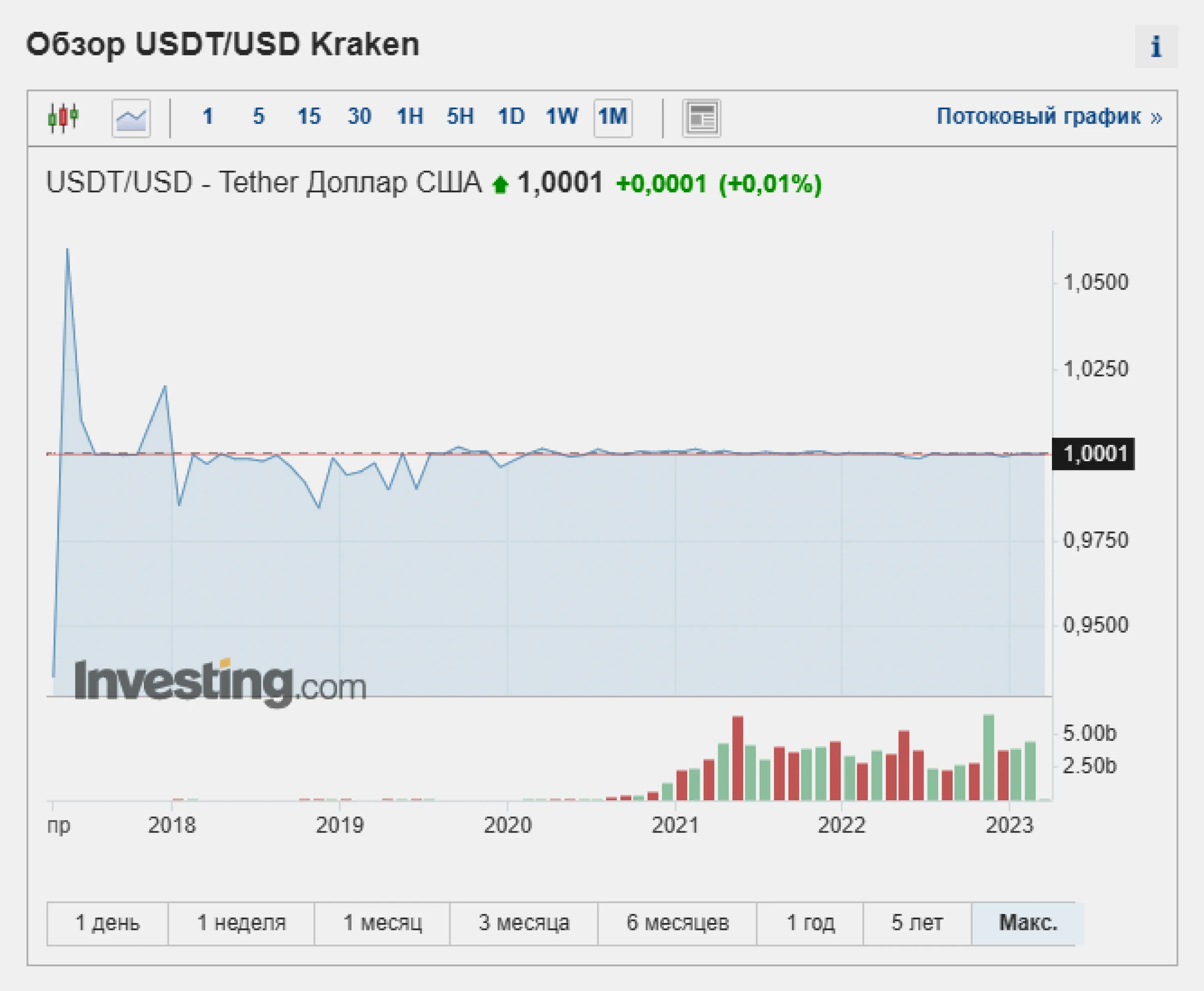Select the Макс. range tab
Image resolution: width=1204 pixels, height=991 pixels.
tap(1028, 923)
